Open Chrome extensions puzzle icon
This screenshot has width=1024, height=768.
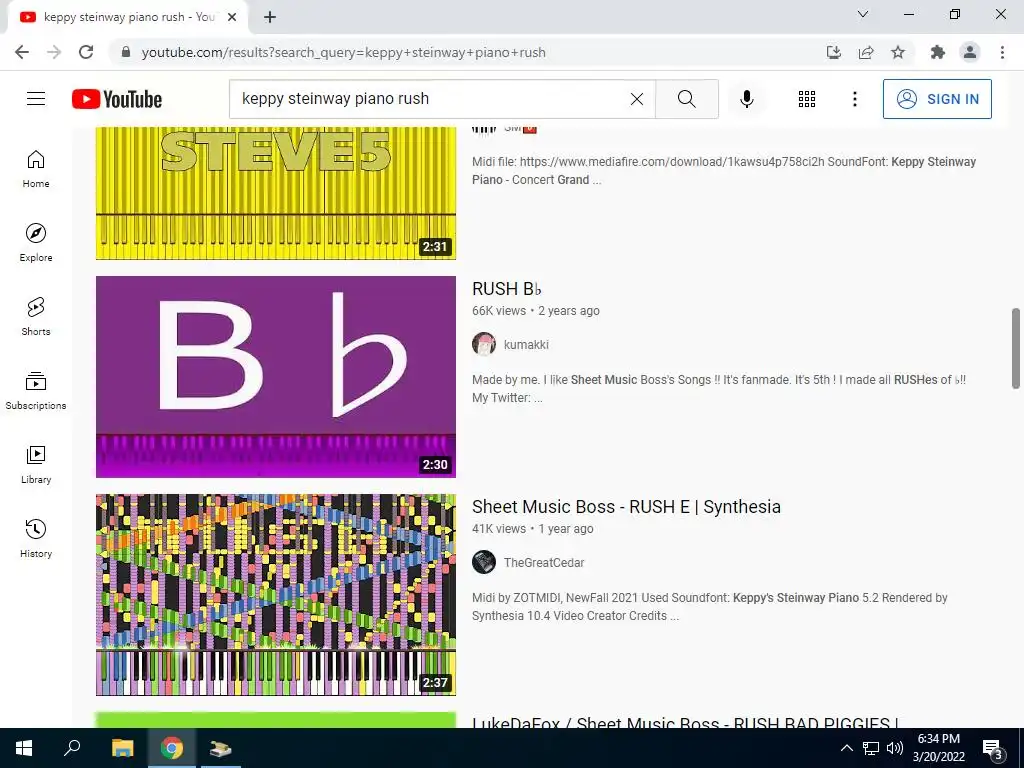tap(938, 52)
